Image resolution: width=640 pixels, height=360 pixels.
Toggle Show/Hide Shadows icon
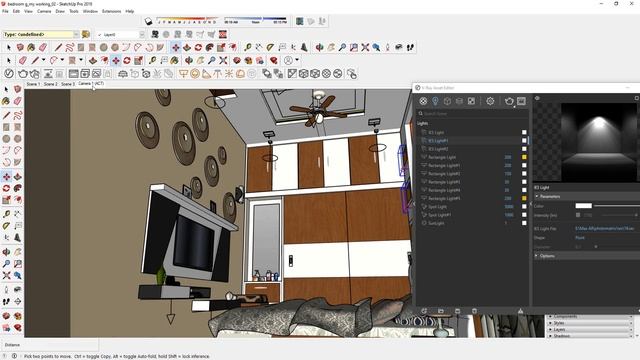click(x=149, y=21)
